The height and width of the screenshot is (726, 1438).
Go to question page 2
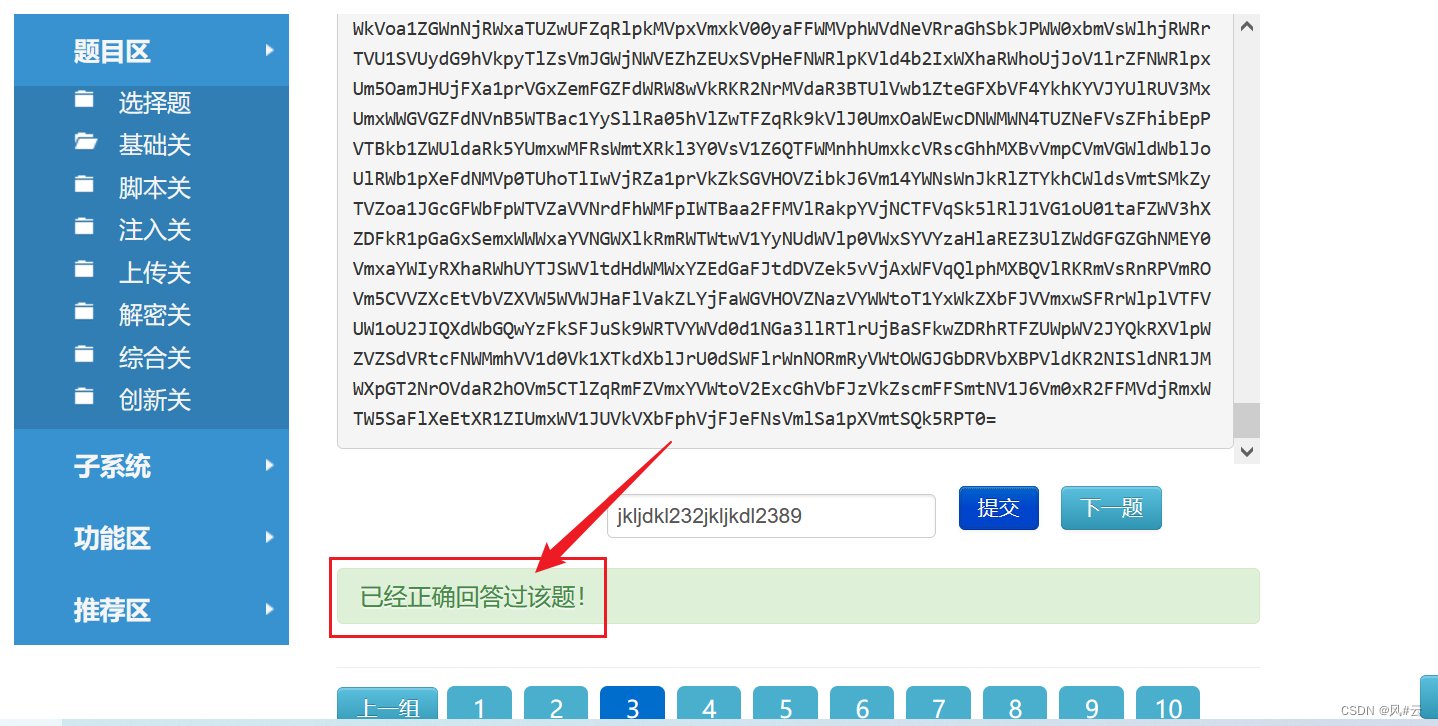tap(556, 706)
